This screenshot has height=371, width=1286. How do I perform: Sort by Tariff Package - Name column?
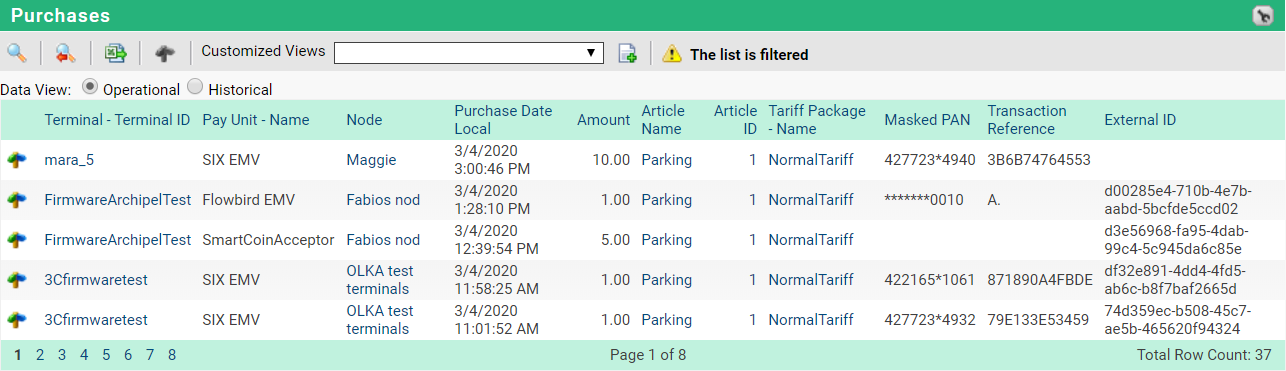(817, 120)
